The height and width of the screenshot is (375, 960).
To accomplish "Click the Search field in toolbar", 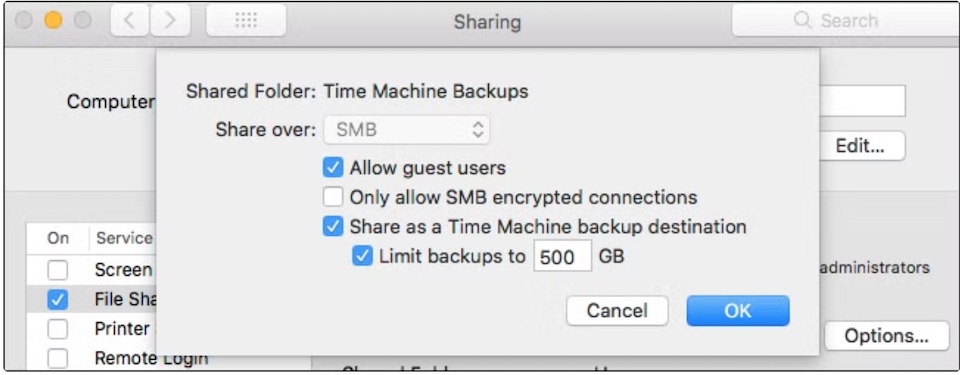I will pos(845,21).
